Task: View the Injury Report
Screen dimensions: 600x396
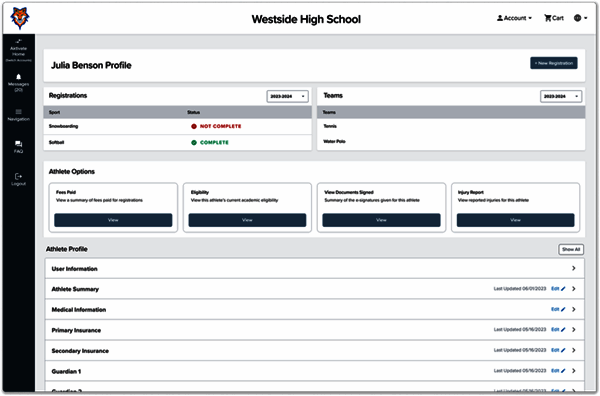Action: click(515, 220)
